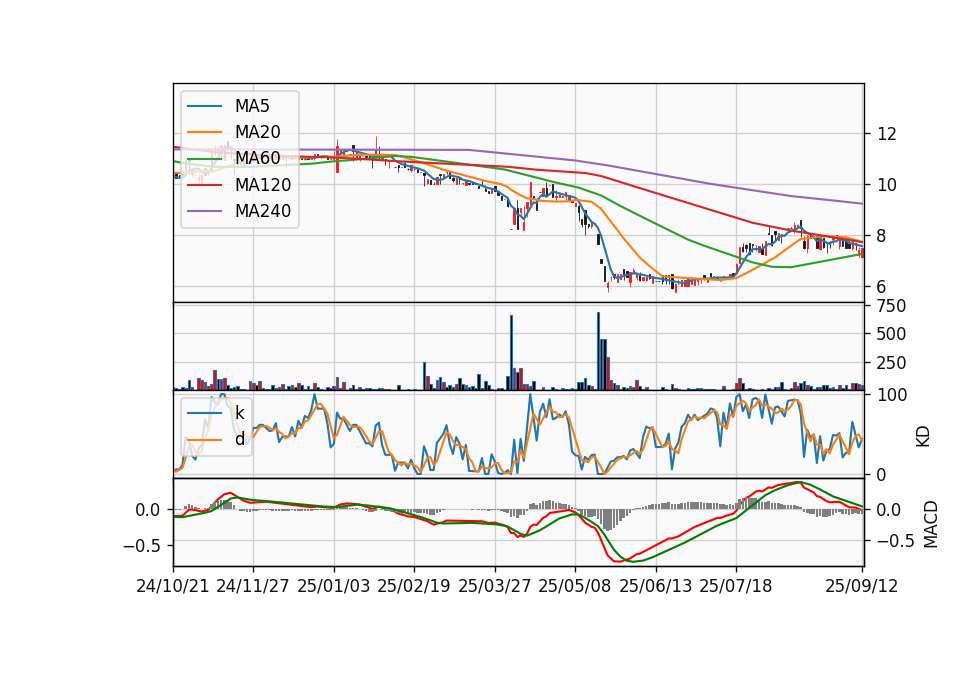The width and height of the screenshot is (960, 690).
Task: Click the 25/05/08 date axis label
Action: [x=575, y=586]
